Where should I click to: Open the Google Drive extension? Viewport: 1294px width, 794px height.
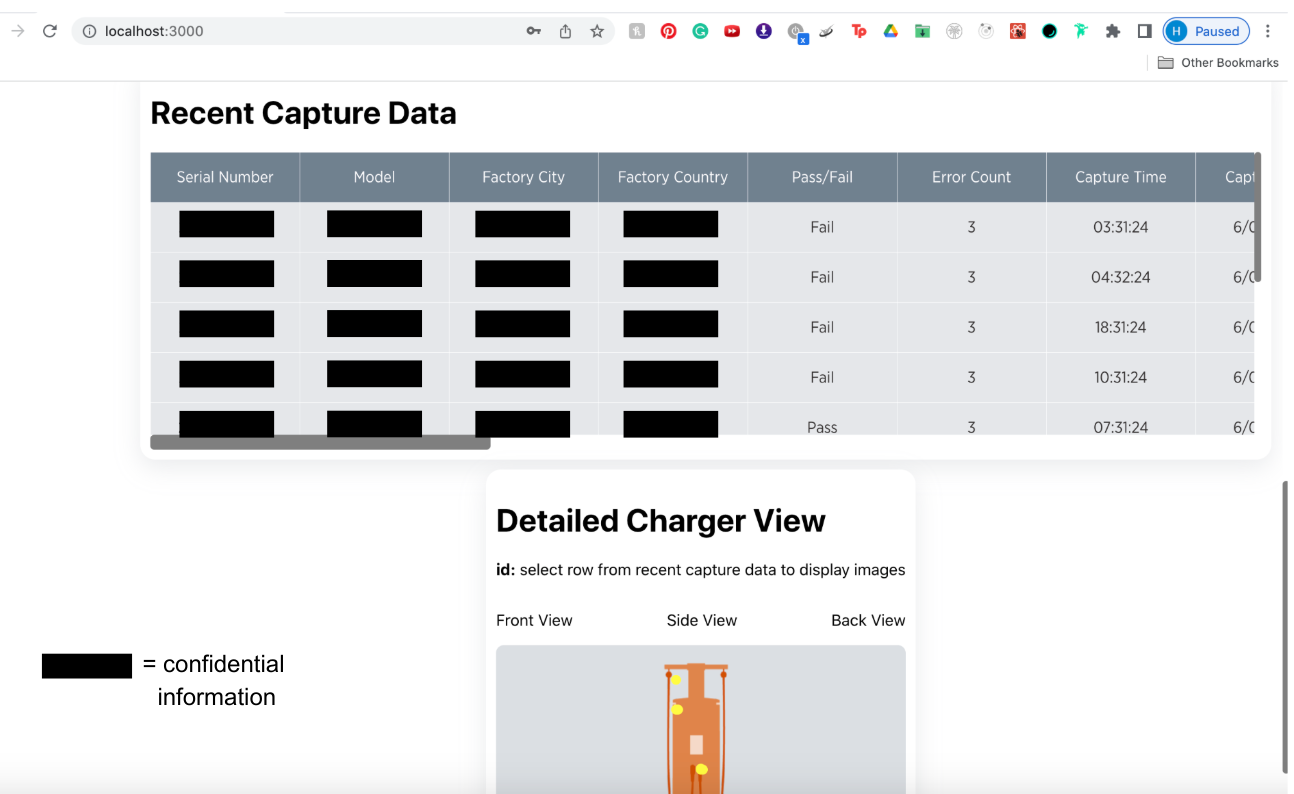(x=890, y=31)
